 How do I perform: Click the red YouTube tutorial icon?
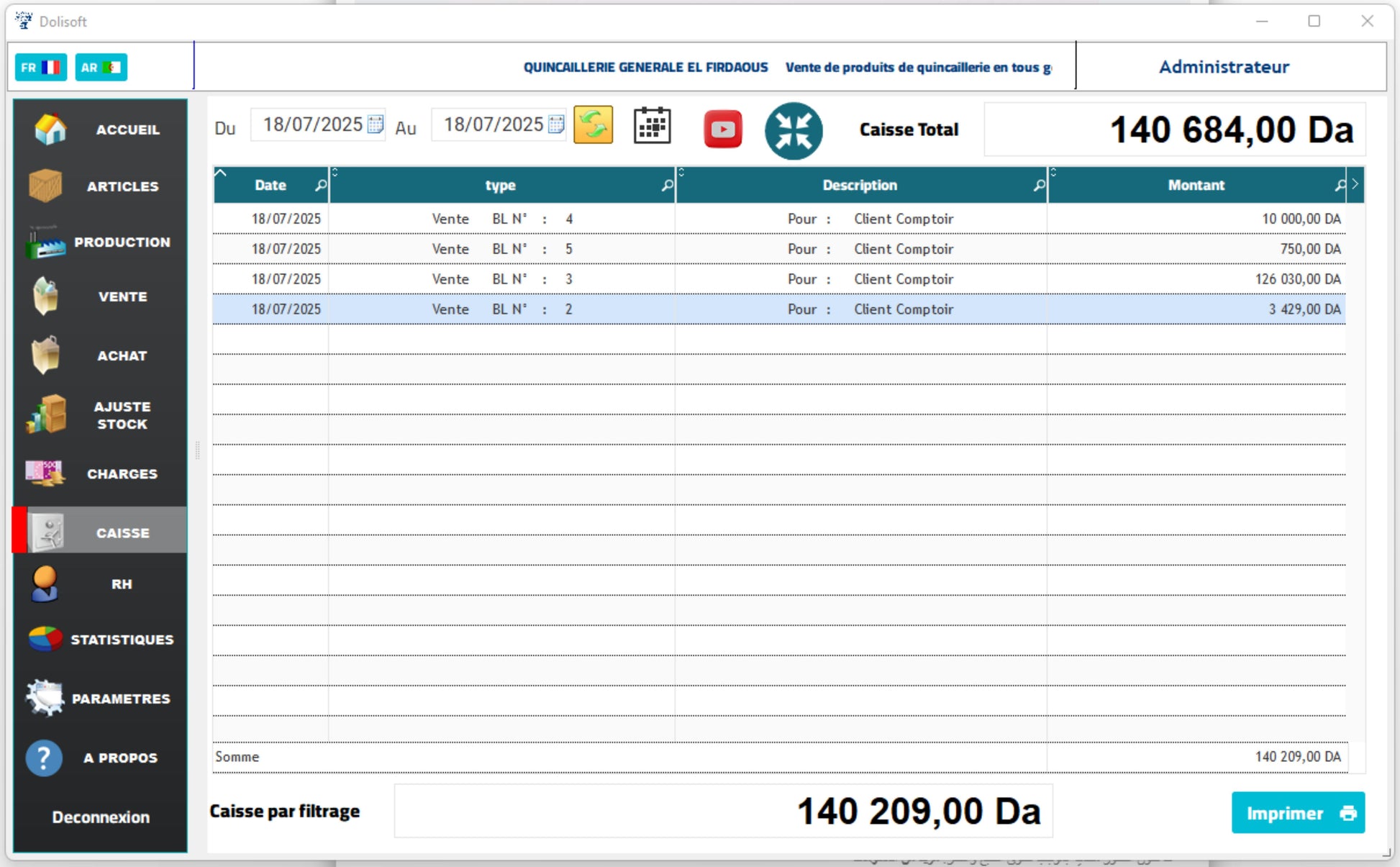pos(722,130)
